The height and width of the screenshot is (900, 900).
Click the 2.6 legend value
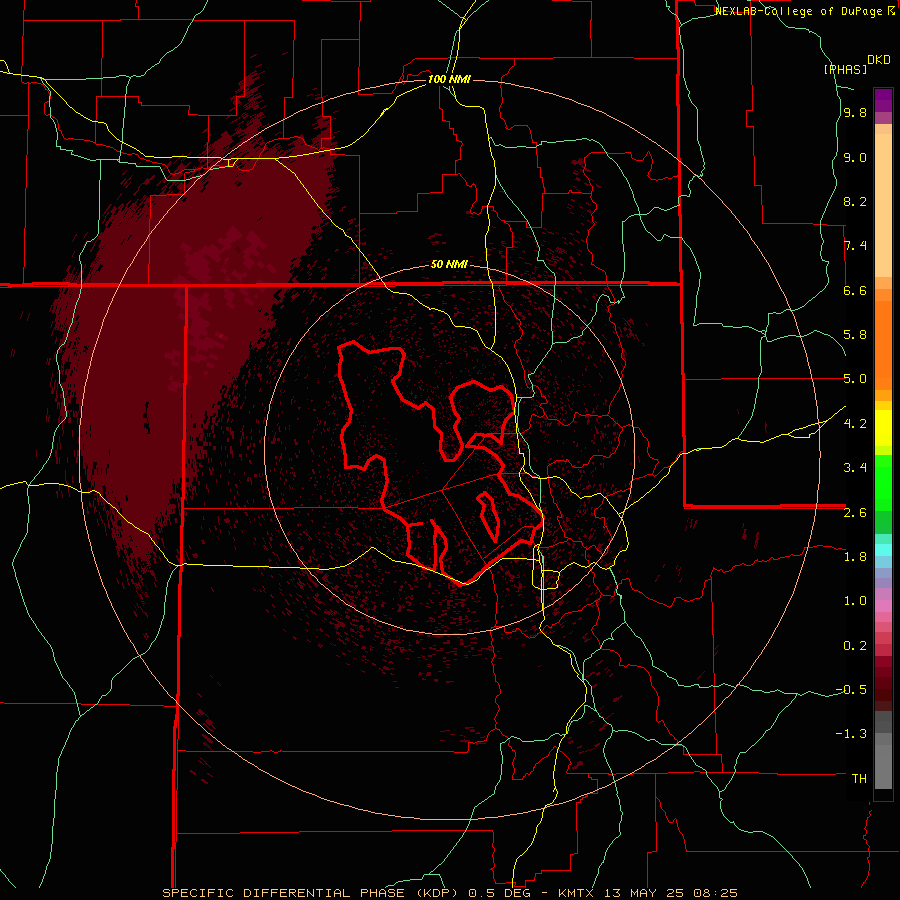(855, 512)
